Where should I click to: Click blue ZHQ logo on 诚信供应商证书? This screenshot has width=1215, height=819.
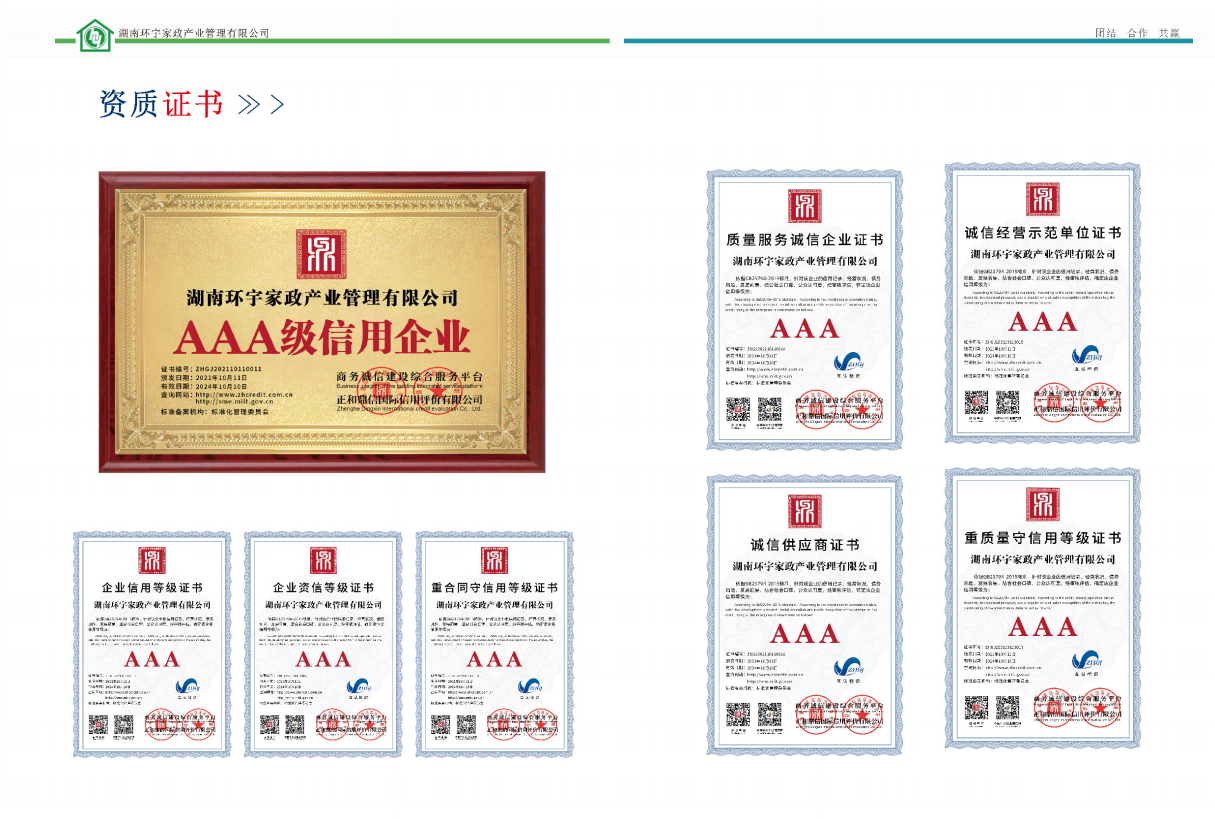tap(849, 667)
